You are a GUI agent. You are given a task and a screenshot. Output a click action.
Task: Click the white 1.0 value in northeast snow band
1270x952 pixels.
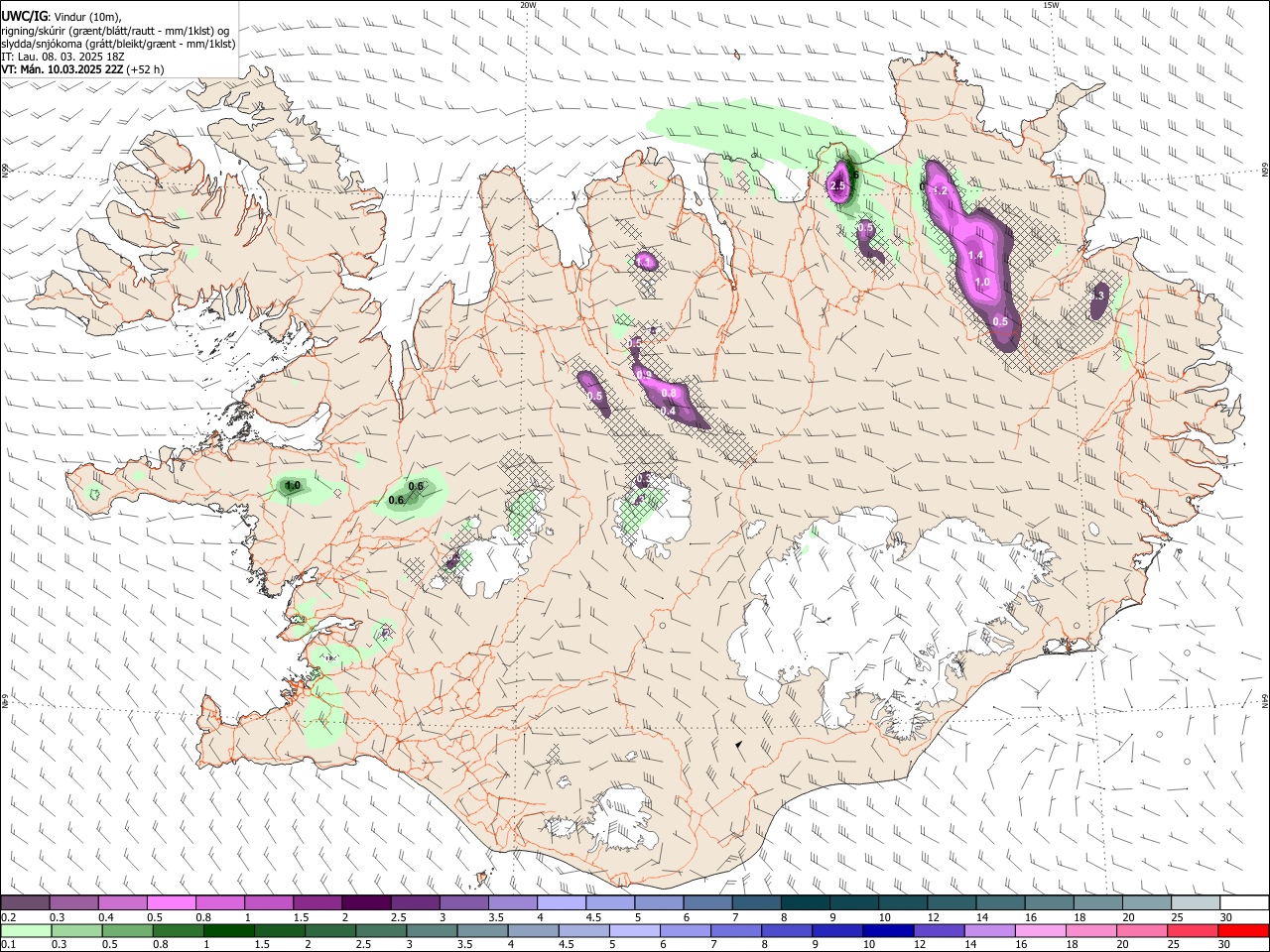click(982, 283)
